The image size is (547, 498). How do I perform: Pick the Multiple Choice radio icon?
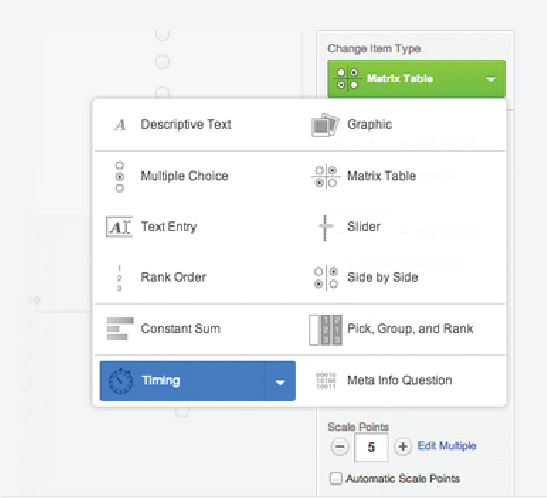tap(120, 177)
